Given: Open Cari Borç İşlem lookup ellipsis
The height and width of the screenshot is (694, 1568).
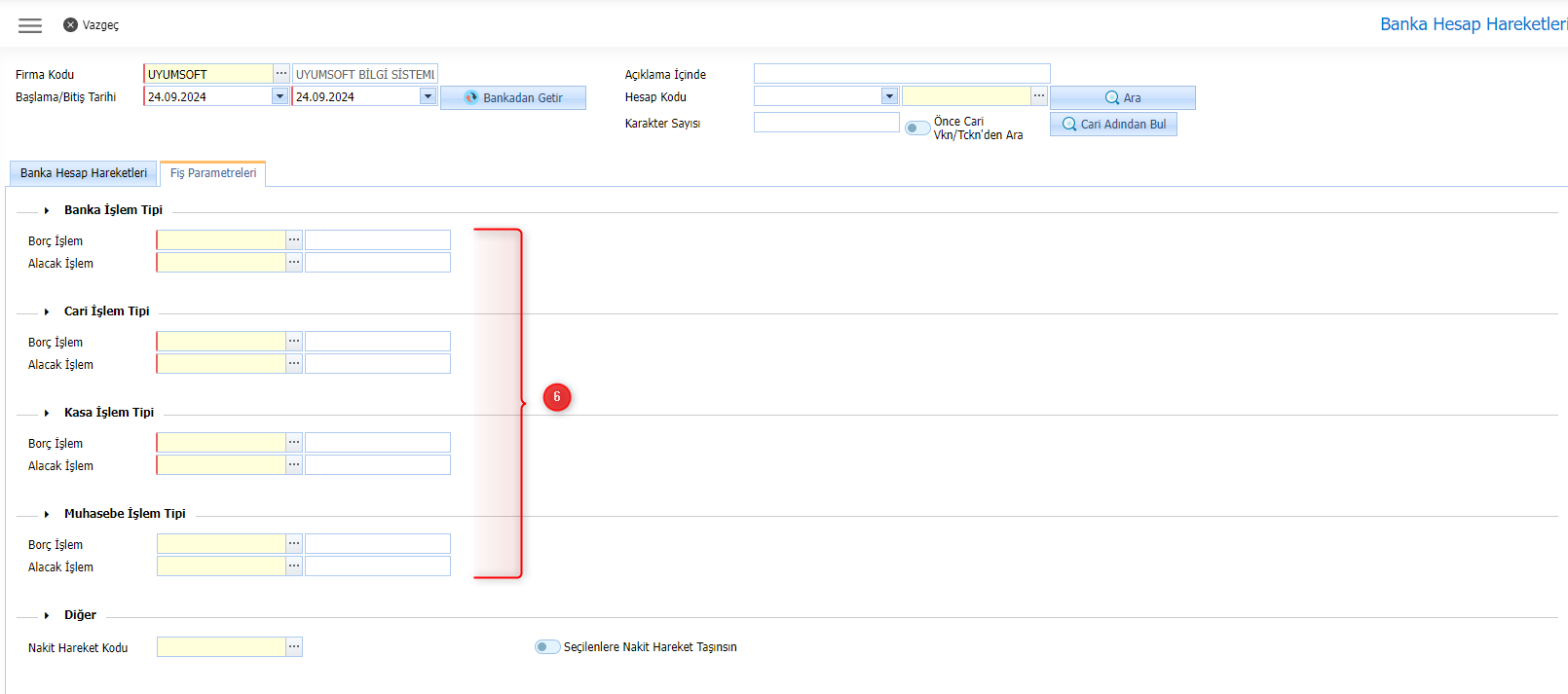Looking at the screenshot, I should click(294, 342).
